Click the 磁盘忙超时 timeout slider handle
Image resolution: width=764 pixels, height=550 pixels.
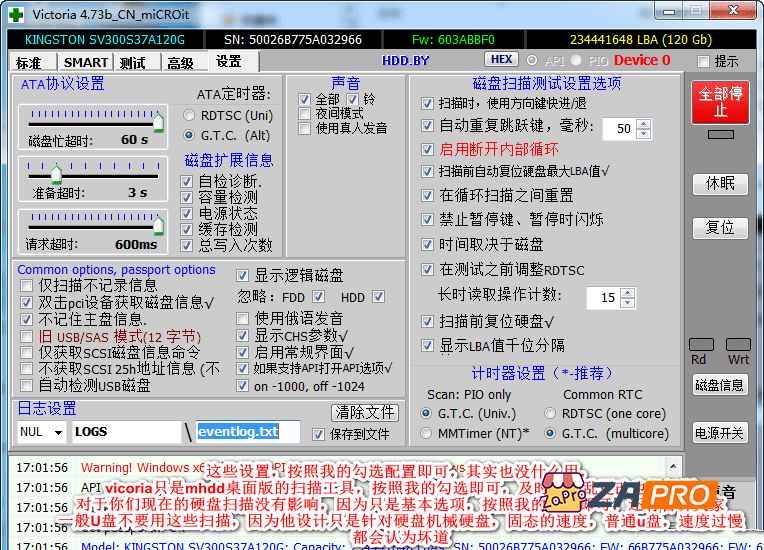(x=158, y=121)
